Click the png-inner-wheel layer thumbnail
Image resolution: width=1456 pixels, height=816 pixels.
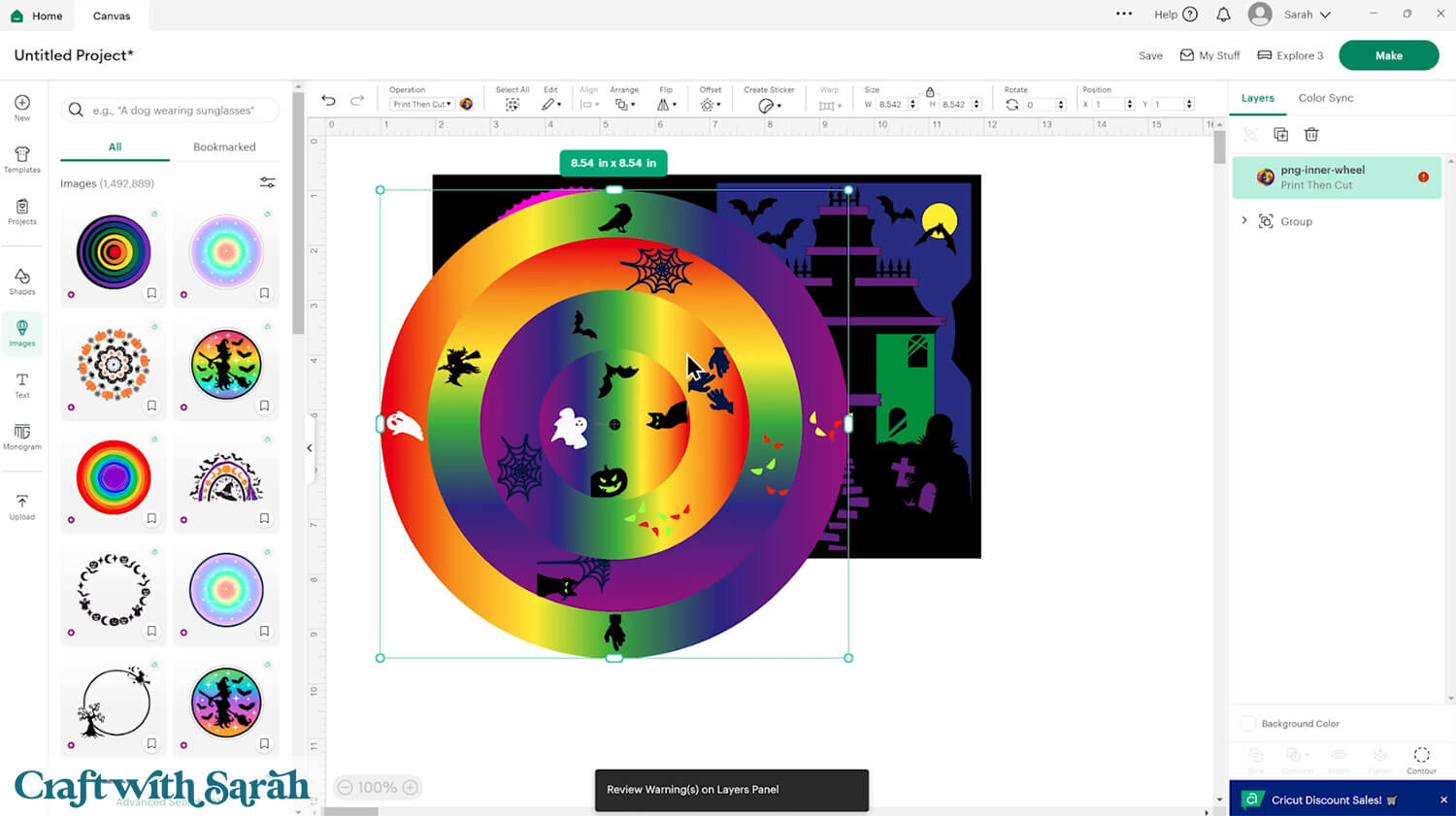1265,177
